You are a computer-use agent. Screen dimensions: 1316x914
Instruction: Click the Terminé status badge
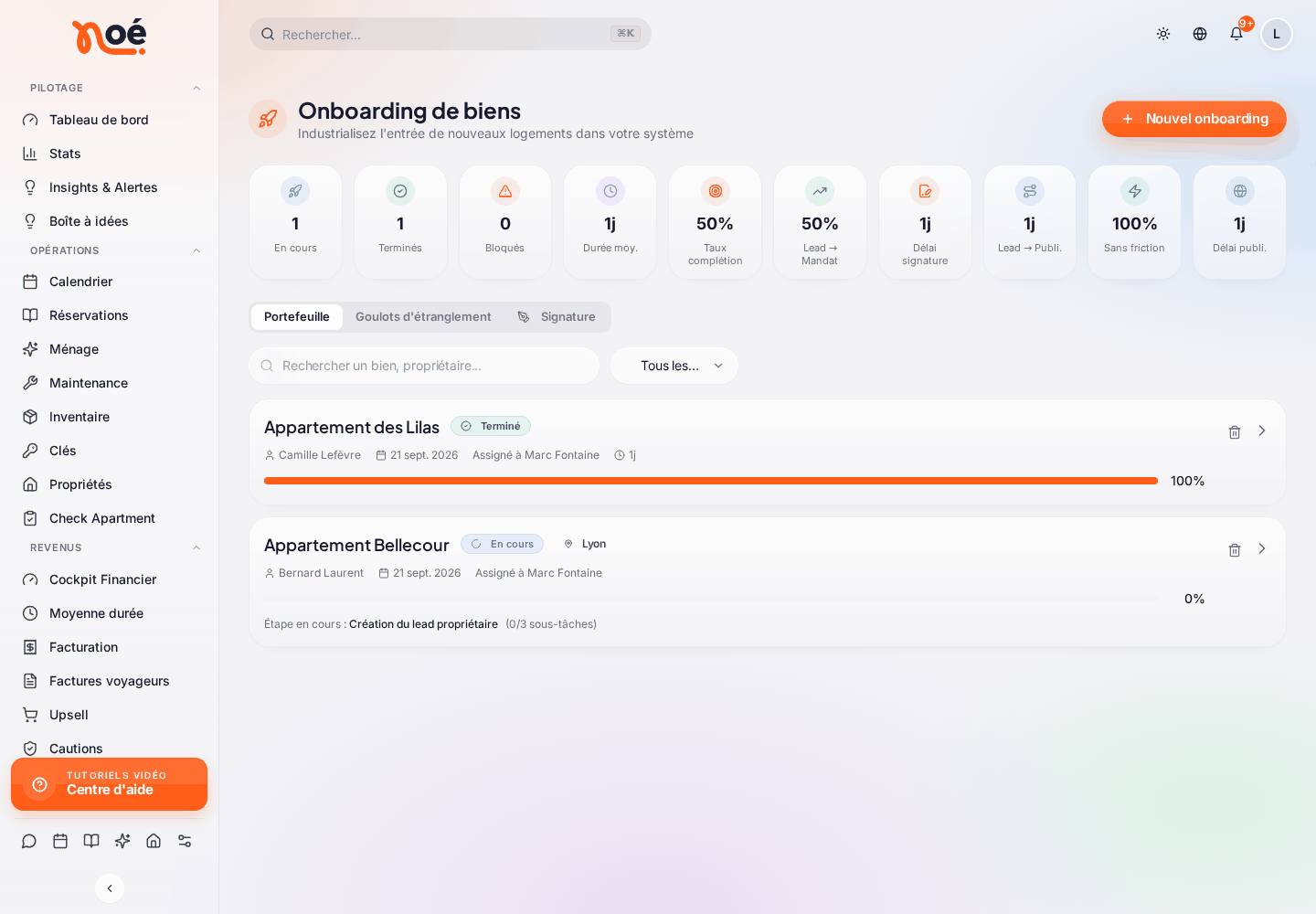(x=491, y=426)
